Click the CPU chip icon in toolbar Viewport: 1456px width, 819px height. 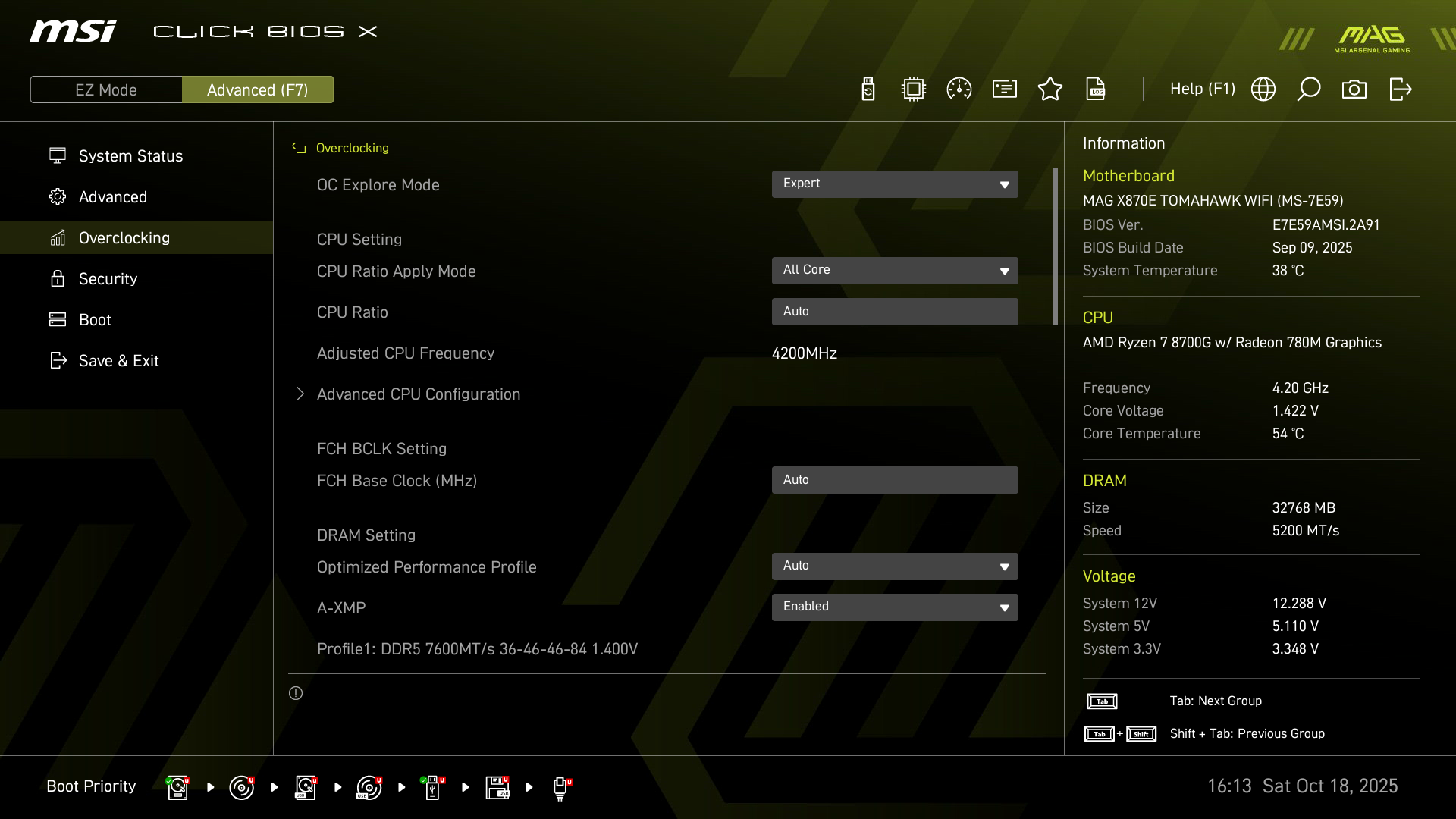(914, 89)
